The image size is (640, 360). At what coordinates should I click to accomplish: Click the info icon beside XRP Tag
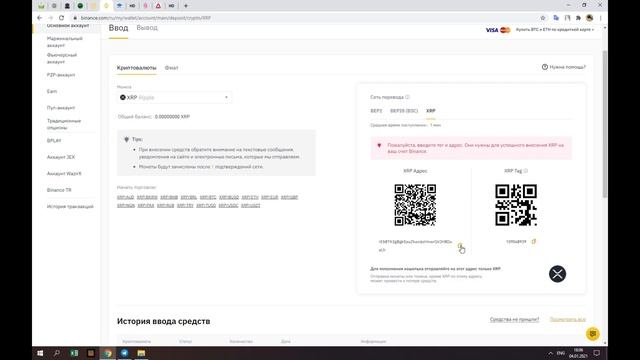coord(526,171)
